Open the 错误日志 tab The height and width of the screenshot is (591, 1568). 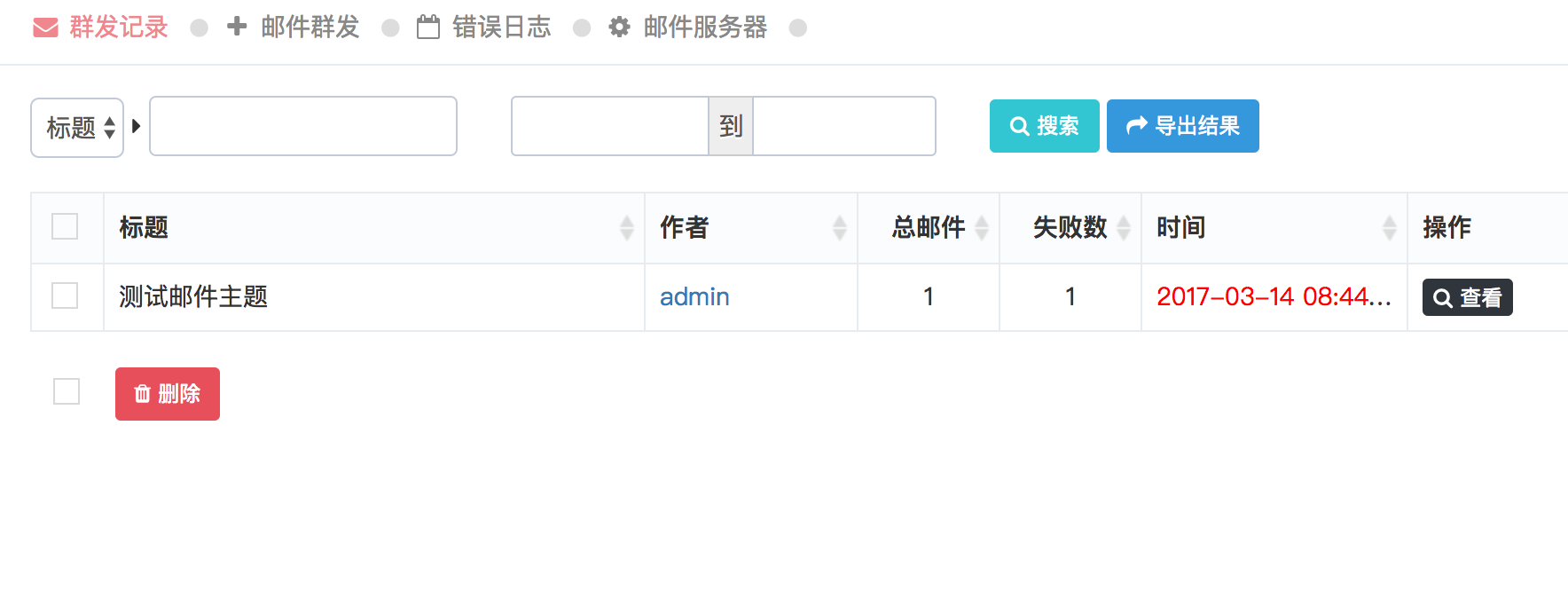[502, 28]
